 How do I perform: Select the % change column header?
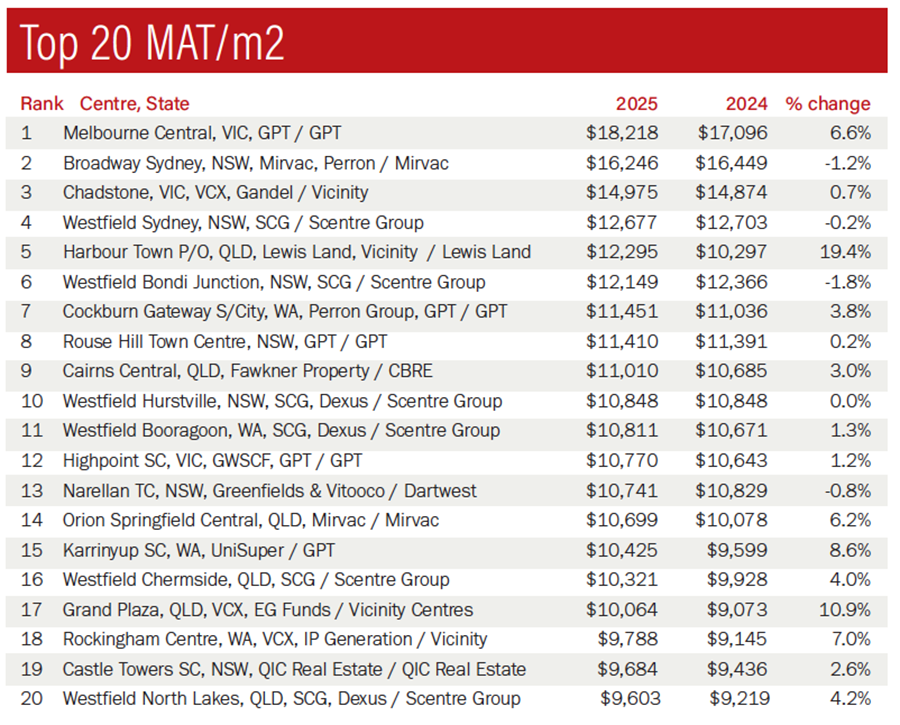click(828, 104)
